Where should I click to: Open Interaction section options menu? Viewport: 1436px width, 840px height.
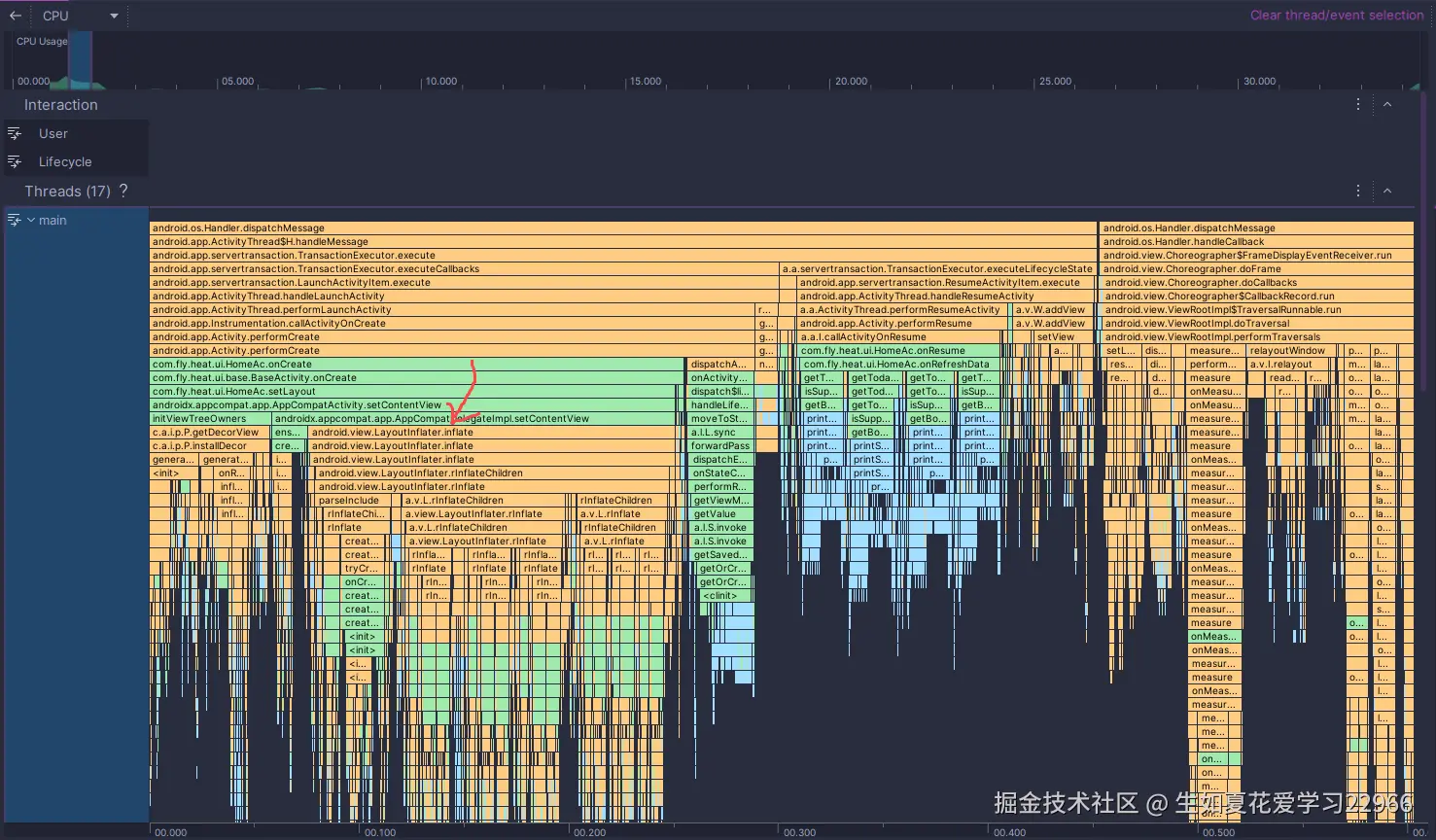coord(1358,104)
